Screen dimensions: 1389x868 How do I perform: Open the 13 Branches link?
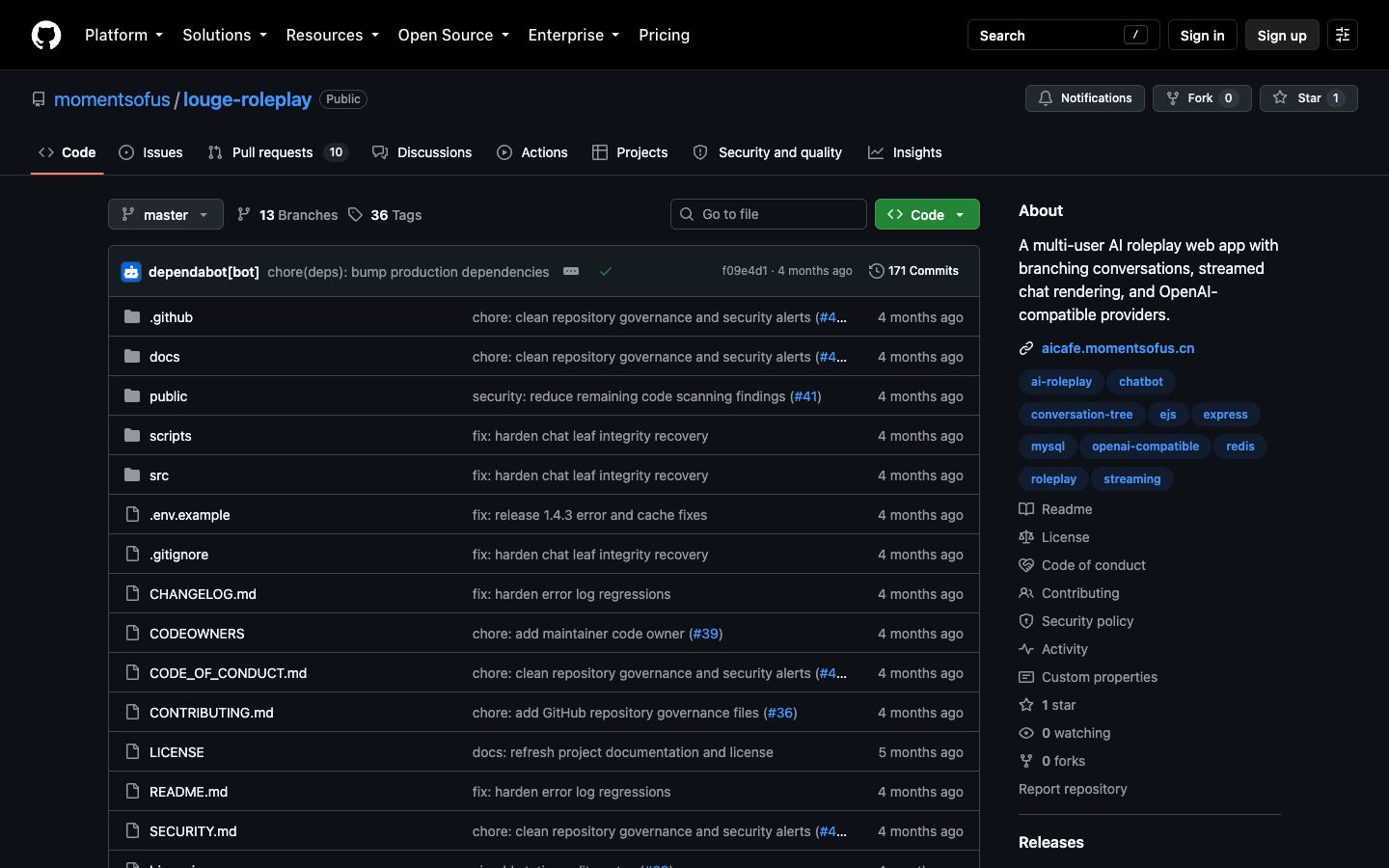(x=287, y=215)
